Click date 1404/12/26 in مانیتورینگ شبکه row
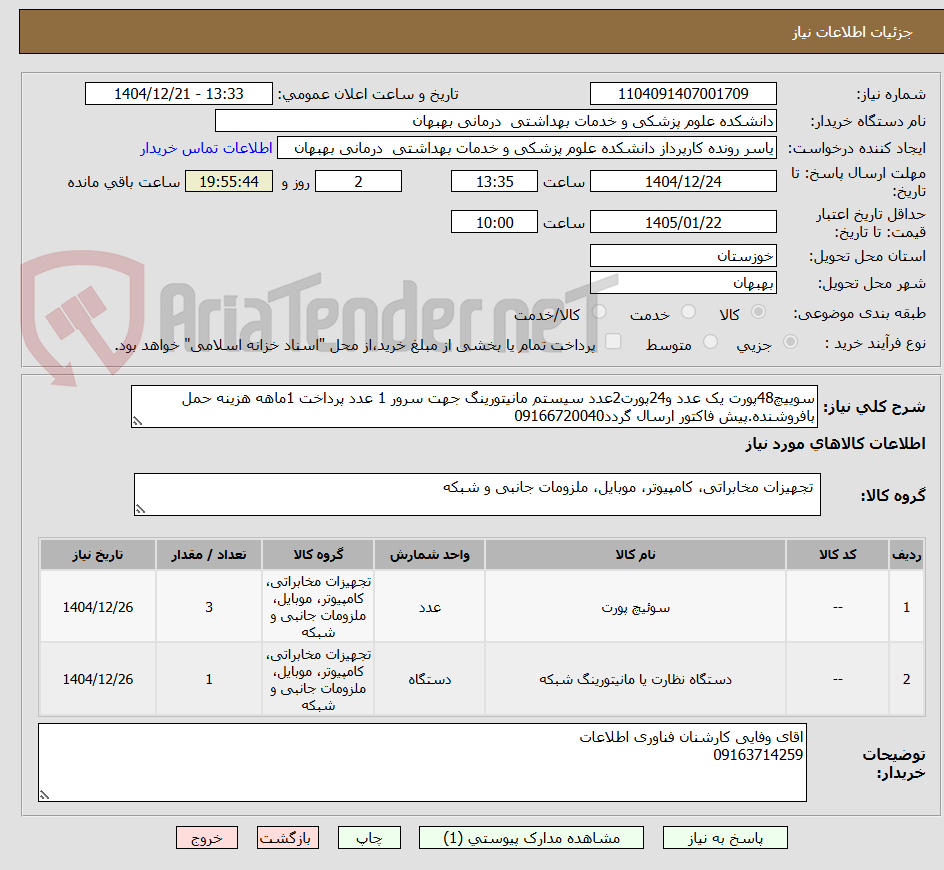Viewport: 944px width, 870px height. pos(98,679)
